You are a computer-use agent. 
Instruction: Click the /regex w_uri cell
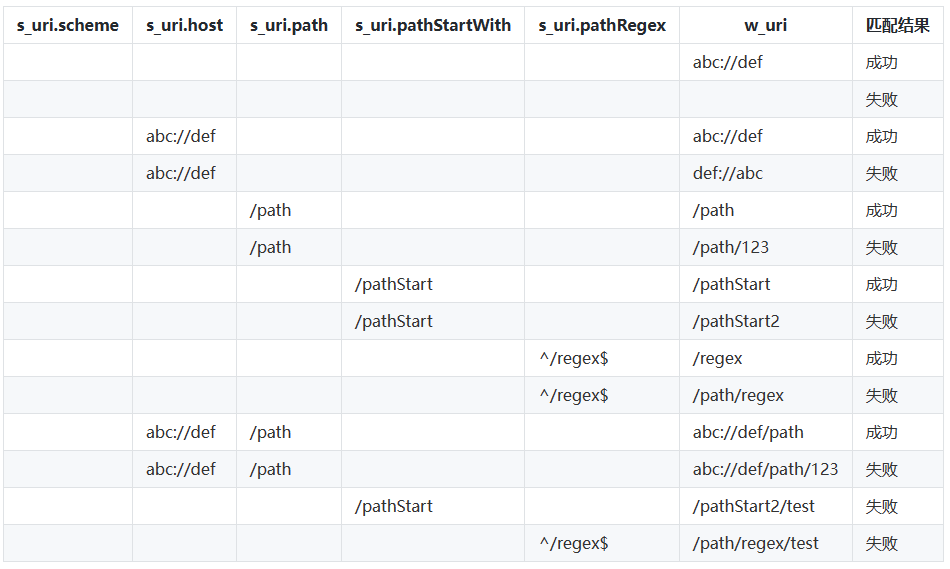tap(766, 358)
